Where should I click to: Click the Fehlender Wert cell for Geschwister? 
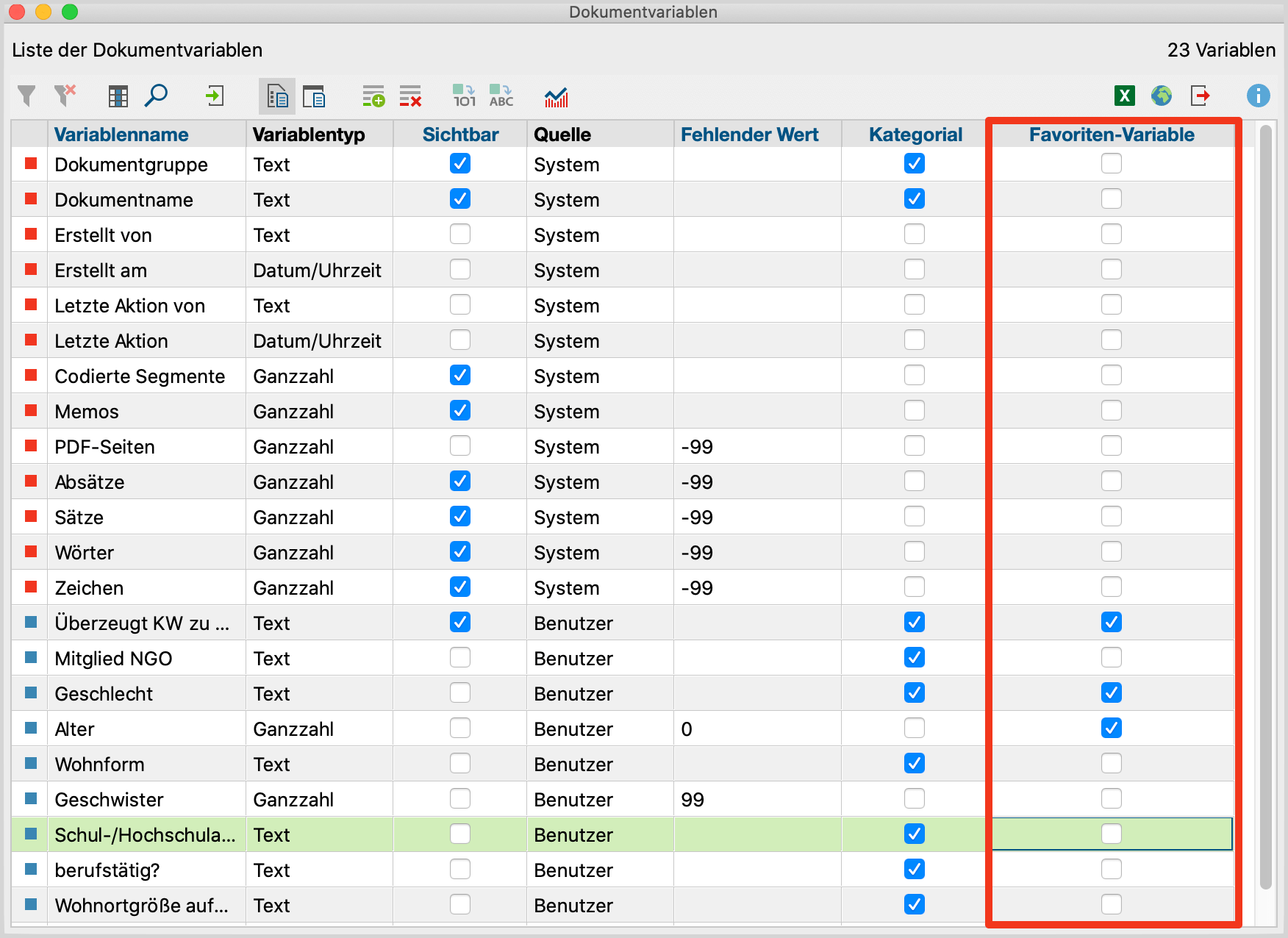point(756,799)
